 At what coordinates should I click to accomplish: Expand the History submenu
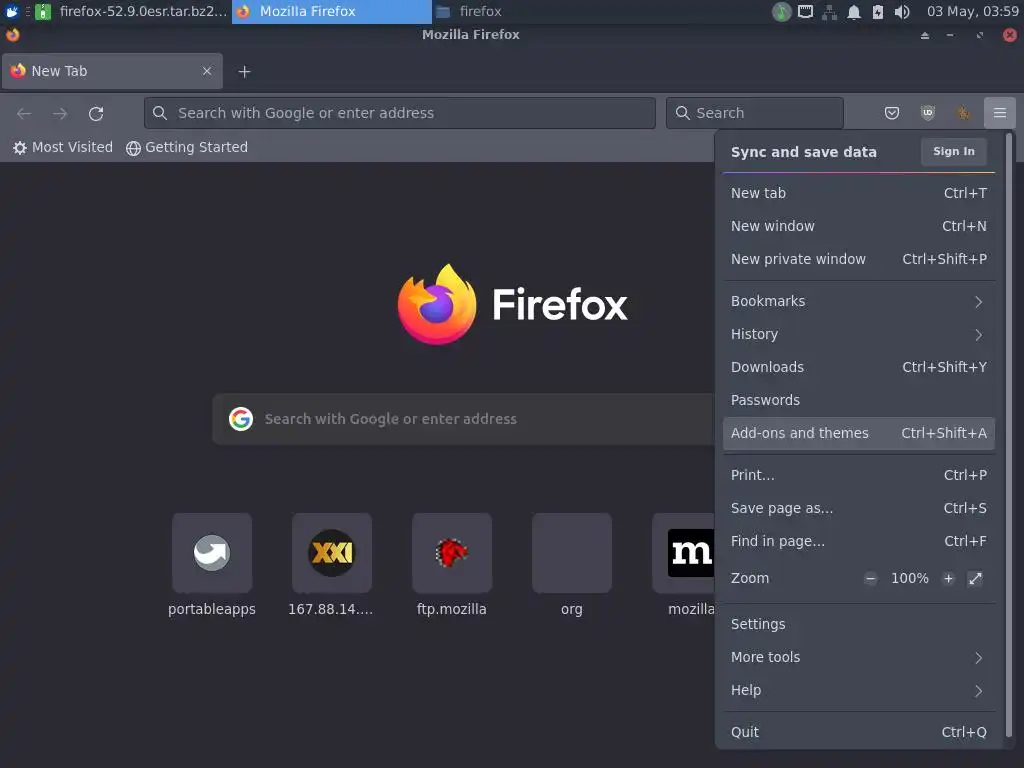pyautogui.click(x=859, y=334)
